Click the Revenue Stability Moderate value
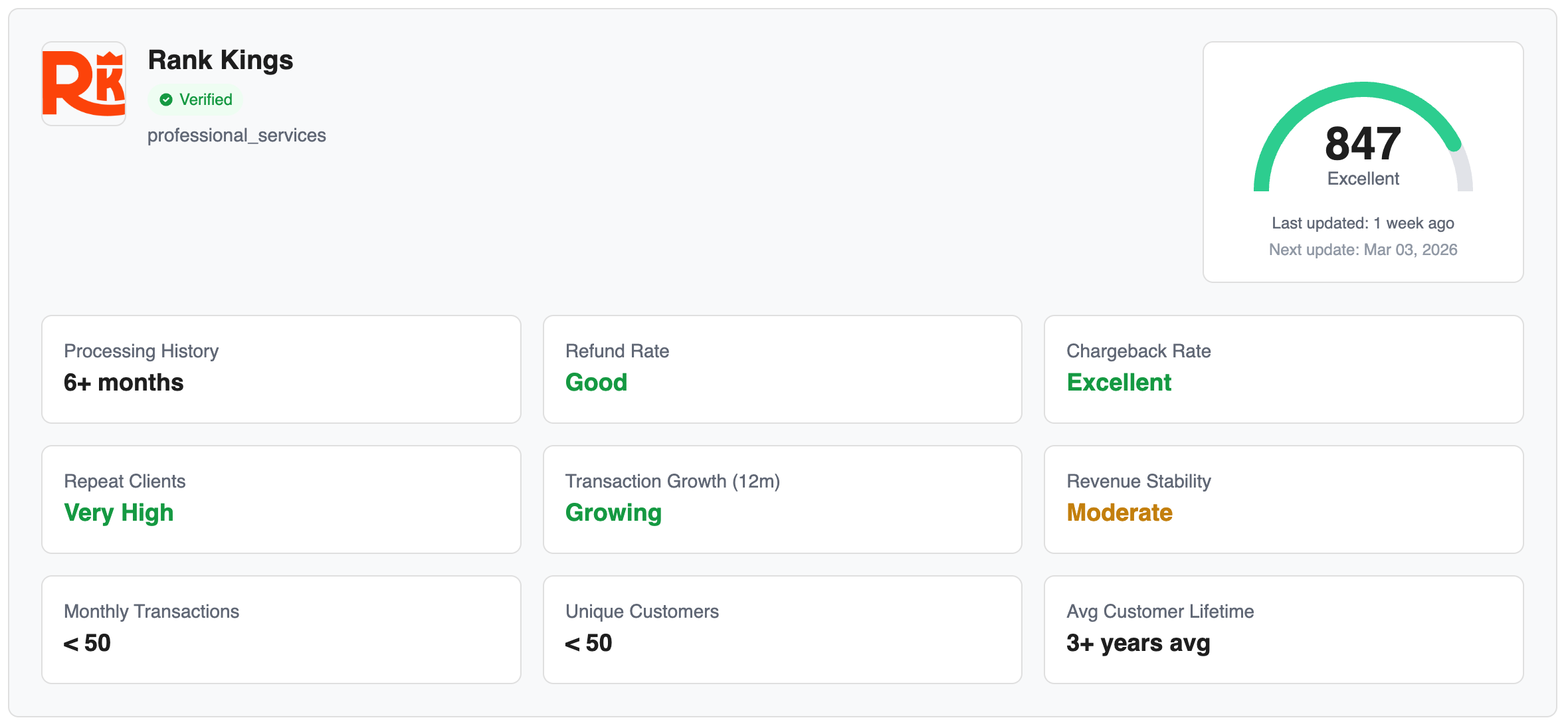Viewport: 1568px width, 728px height. 1120,513
